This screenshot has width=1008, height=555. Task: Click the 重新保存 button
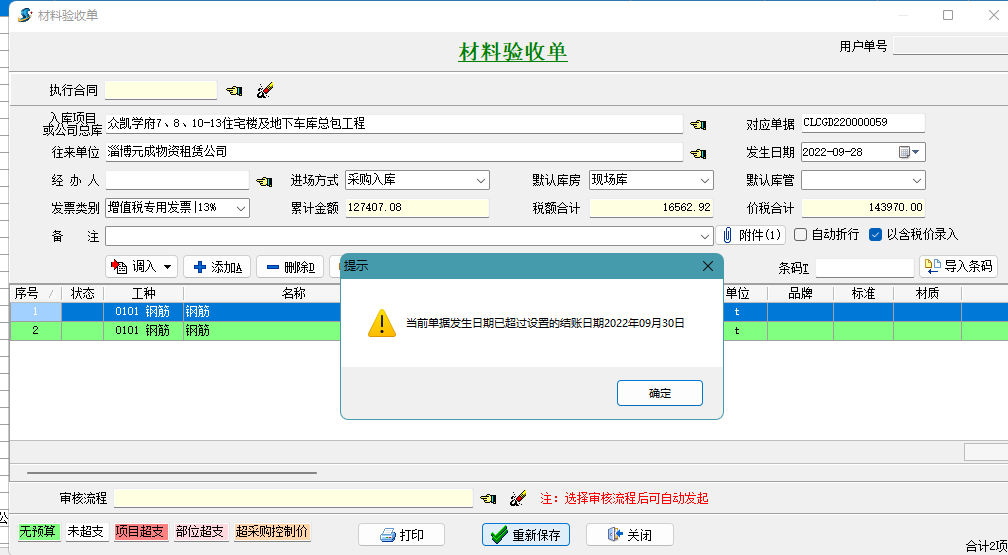point(528,535)
